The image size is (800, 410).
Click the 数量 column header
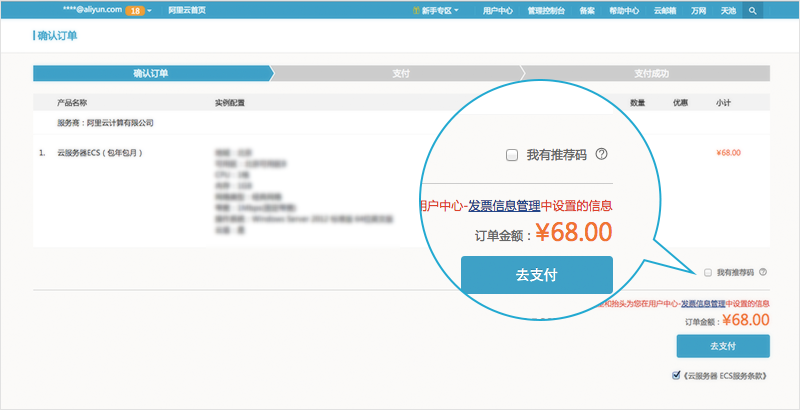[637, 103]
